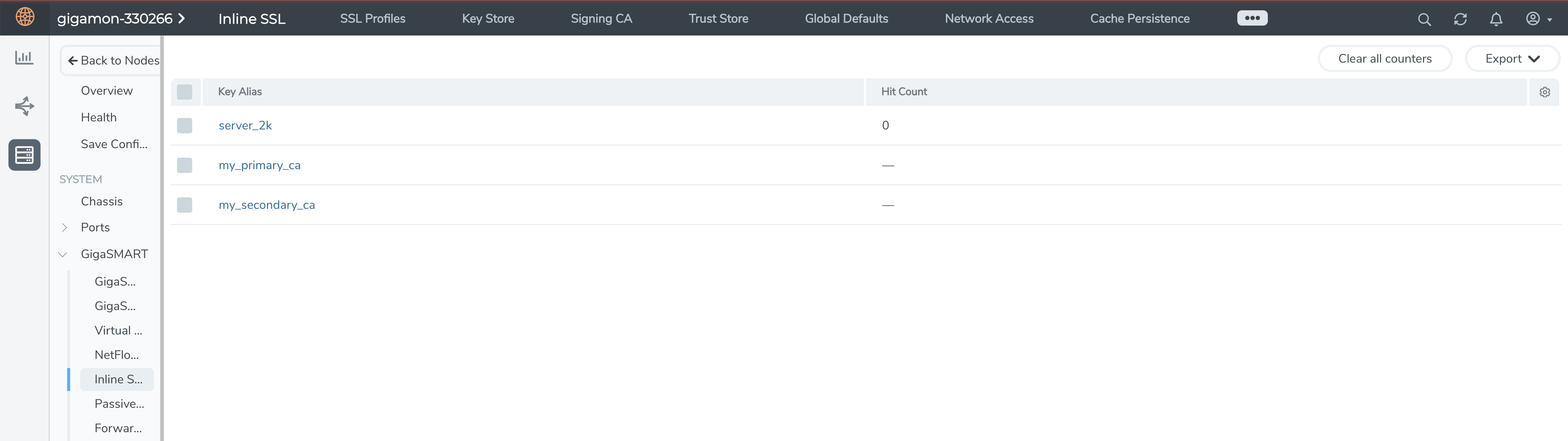This screenshot has height=441, width=1568.
Task: Show more tabs via the ellipsis button
Action: pyautogui.click(x=1252, y=18)
